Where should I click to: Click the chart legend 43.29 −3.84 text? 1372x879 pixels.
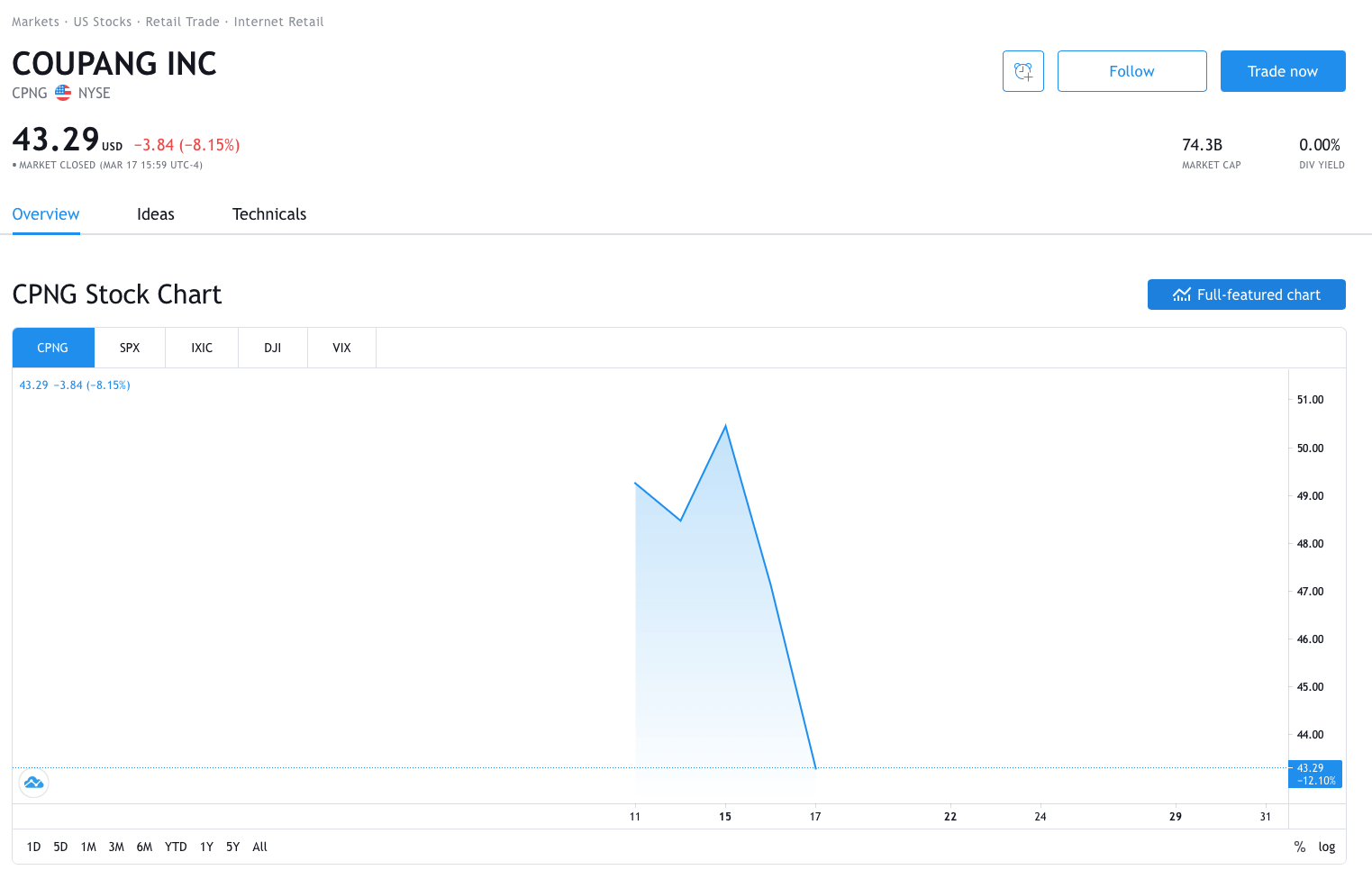tap(75, 385)
